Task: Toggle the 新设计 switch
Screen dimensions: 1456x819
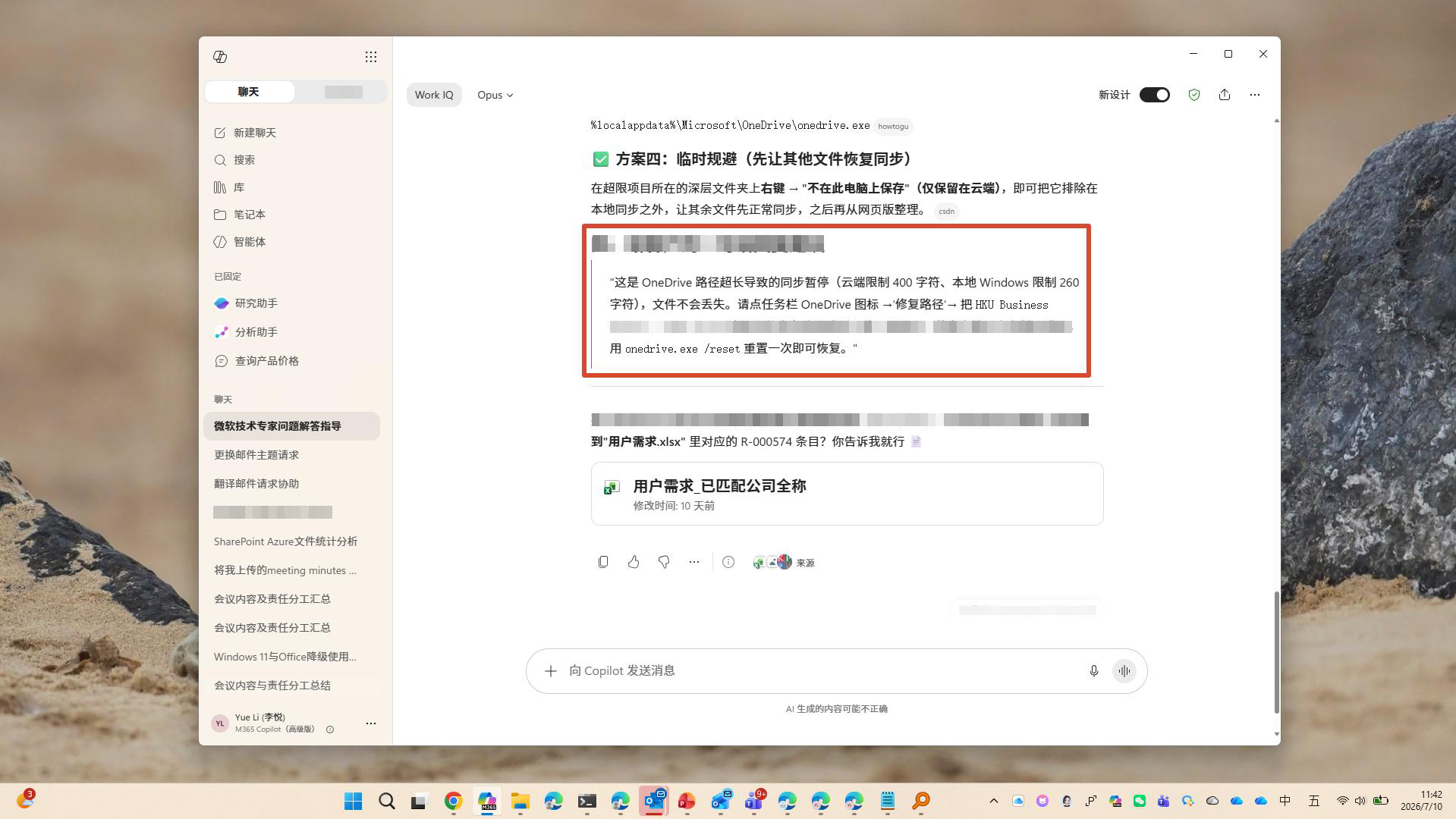Action: click(x=1154, y=95)
